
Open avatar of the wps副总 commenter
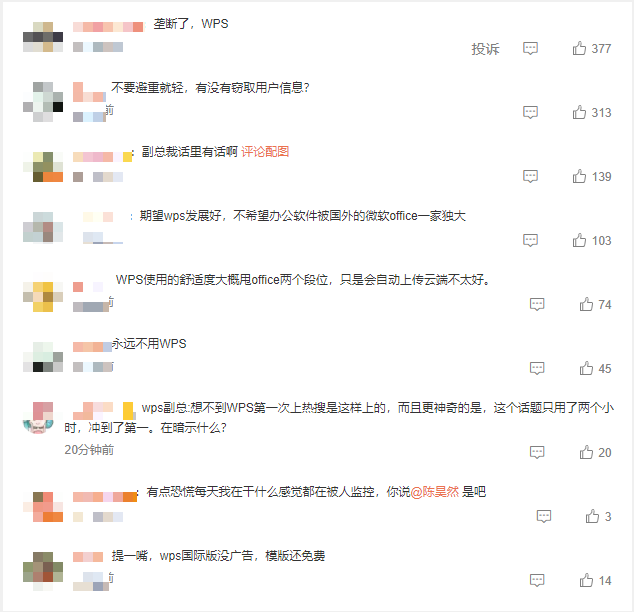[x=38, y=418]
